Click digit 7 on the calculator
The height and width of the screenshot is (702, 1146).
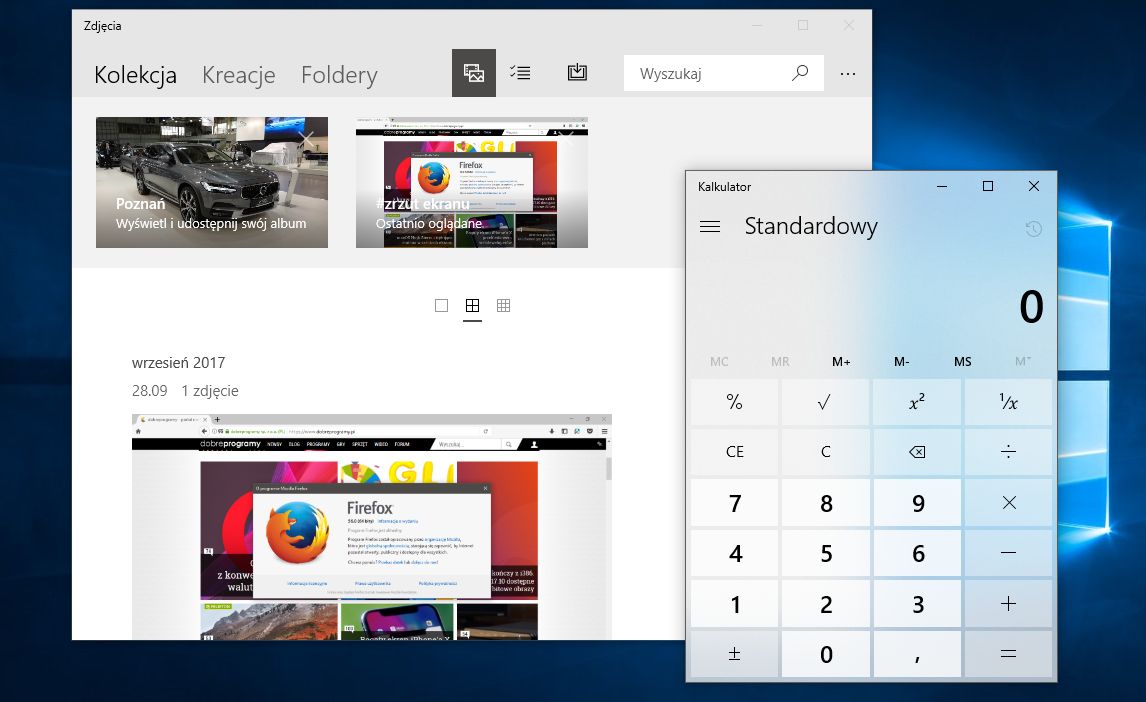coord(735,503)
